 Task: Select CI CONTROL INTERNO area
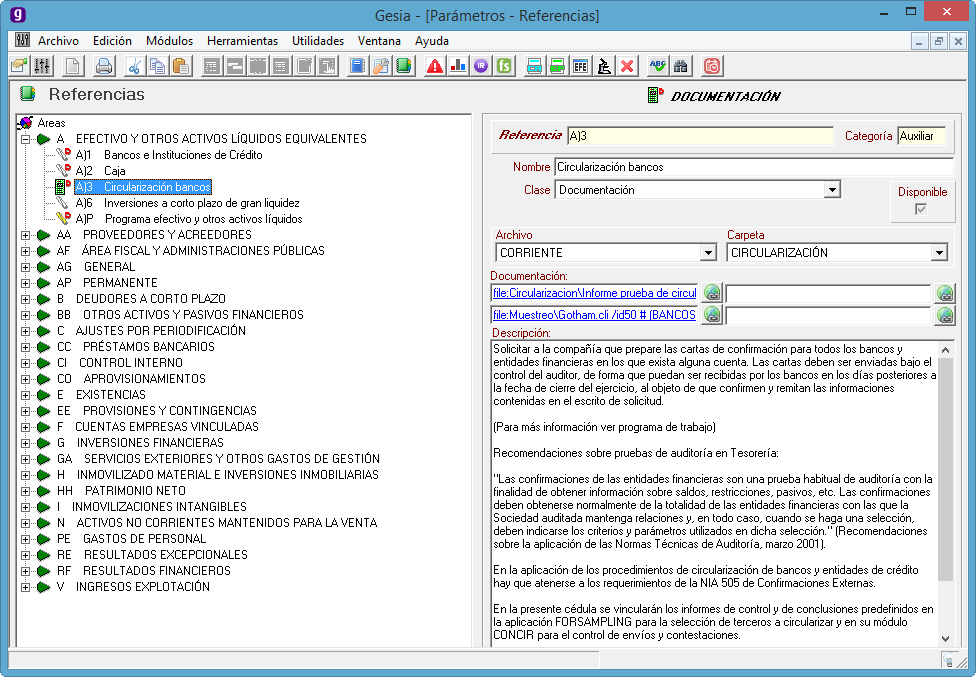click(120, 363)
